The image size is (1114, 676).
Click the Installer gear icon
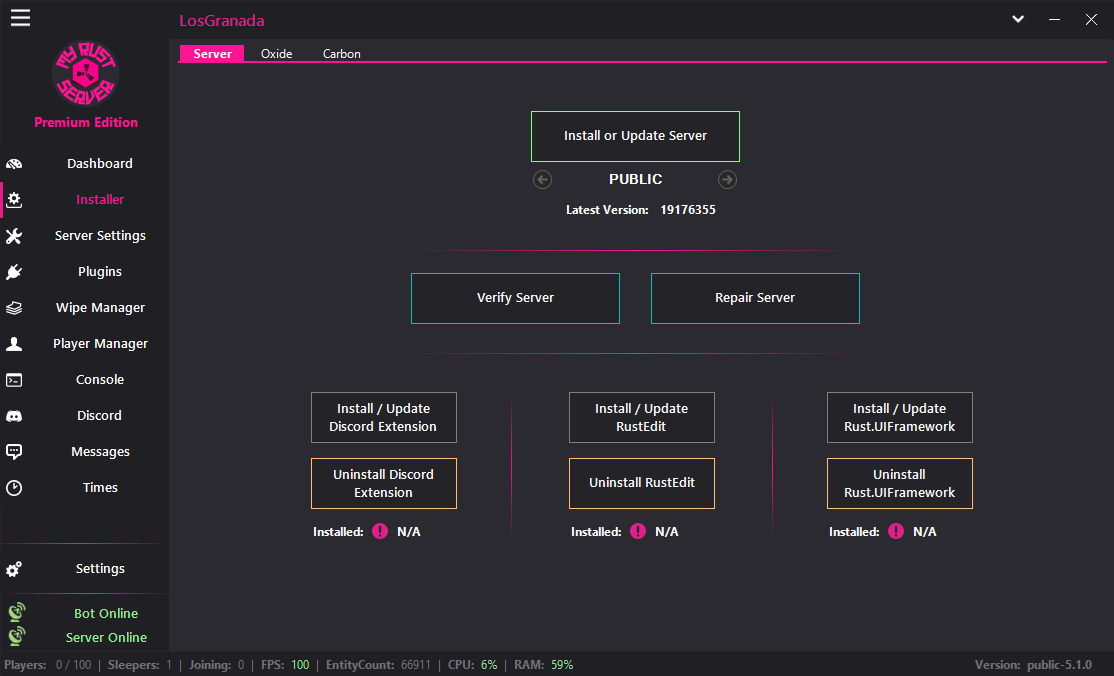tap(14, 200)
